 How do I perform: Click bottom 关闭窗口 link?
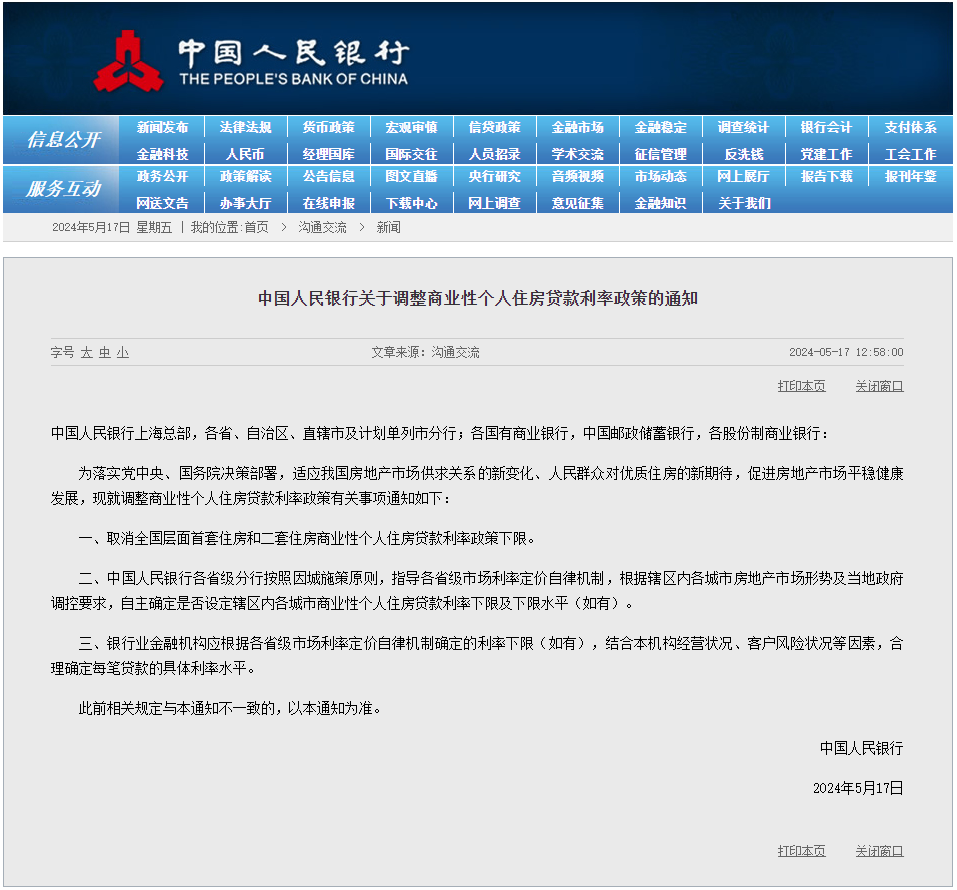click(x=879, y=850)
